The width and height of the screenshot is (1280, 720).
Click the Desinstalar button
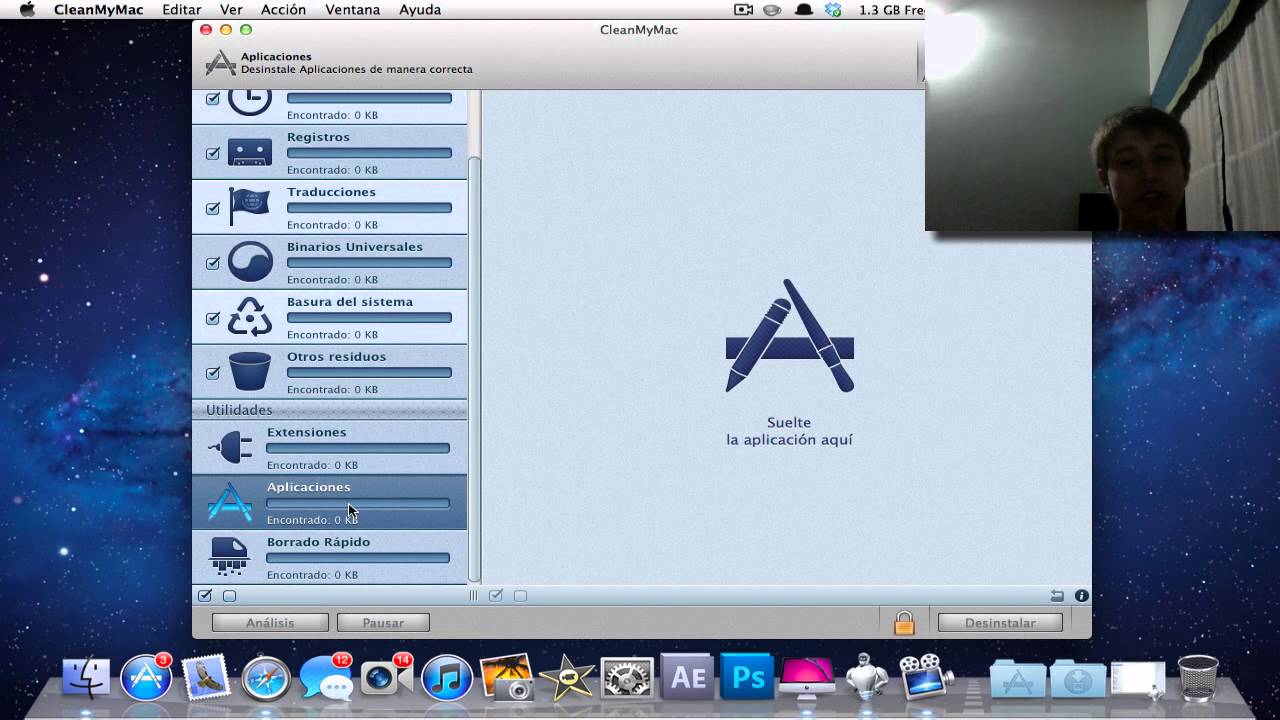[1000, 622]
